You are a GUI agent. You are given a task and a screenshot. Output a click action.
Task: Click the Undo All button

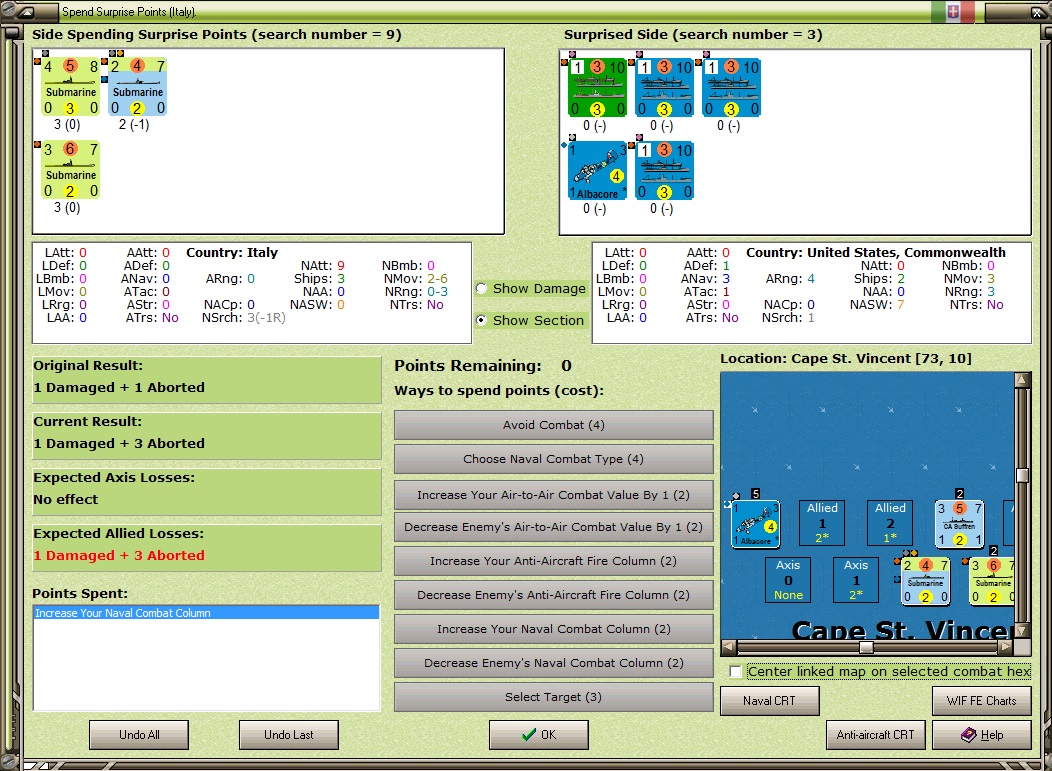tap(139, 735)
